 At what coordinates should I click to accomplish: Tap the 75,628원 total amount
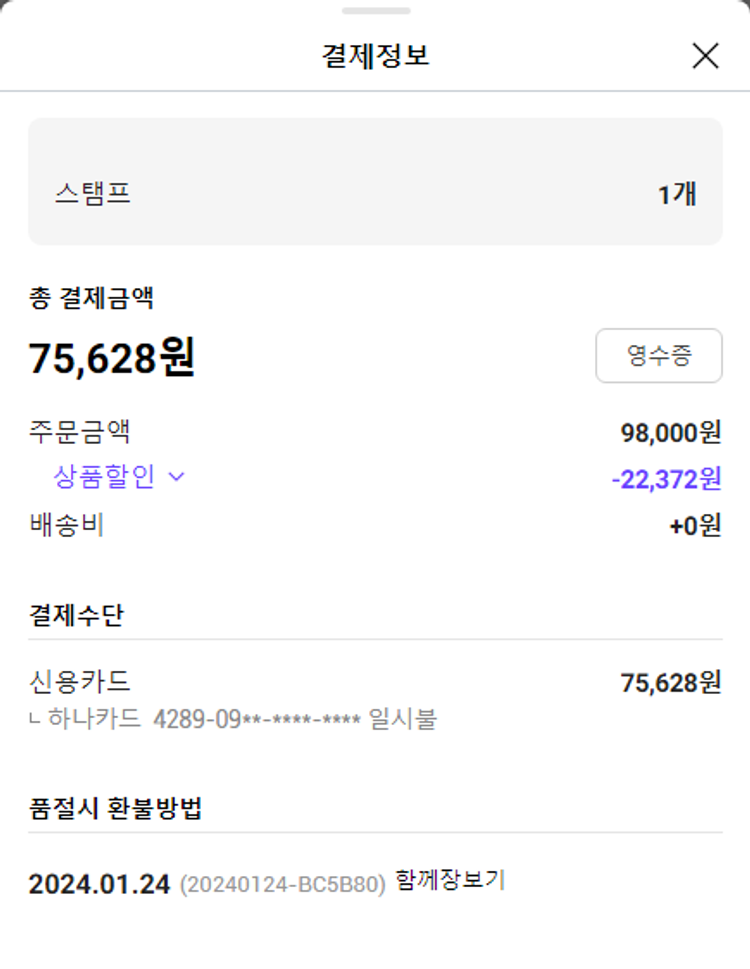pos(112,357)
